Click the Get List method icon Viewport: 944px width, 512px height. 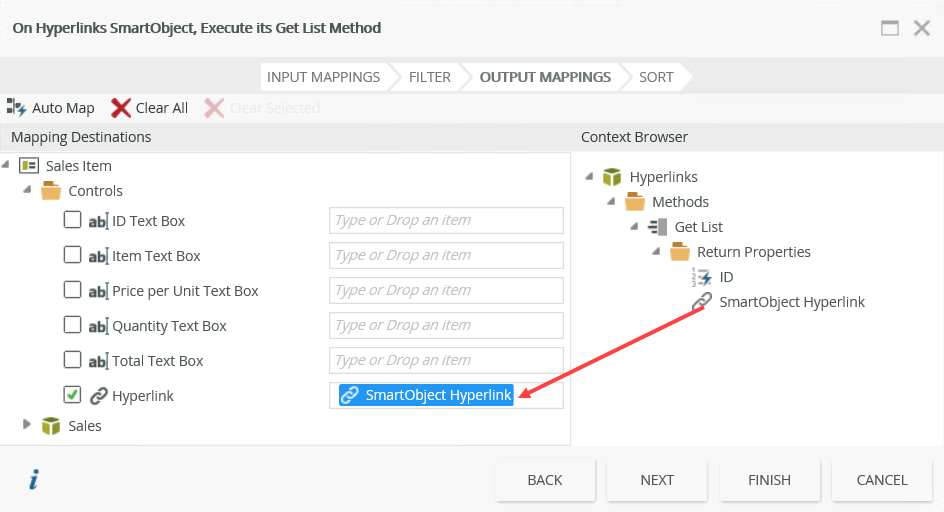click(657, 227)
